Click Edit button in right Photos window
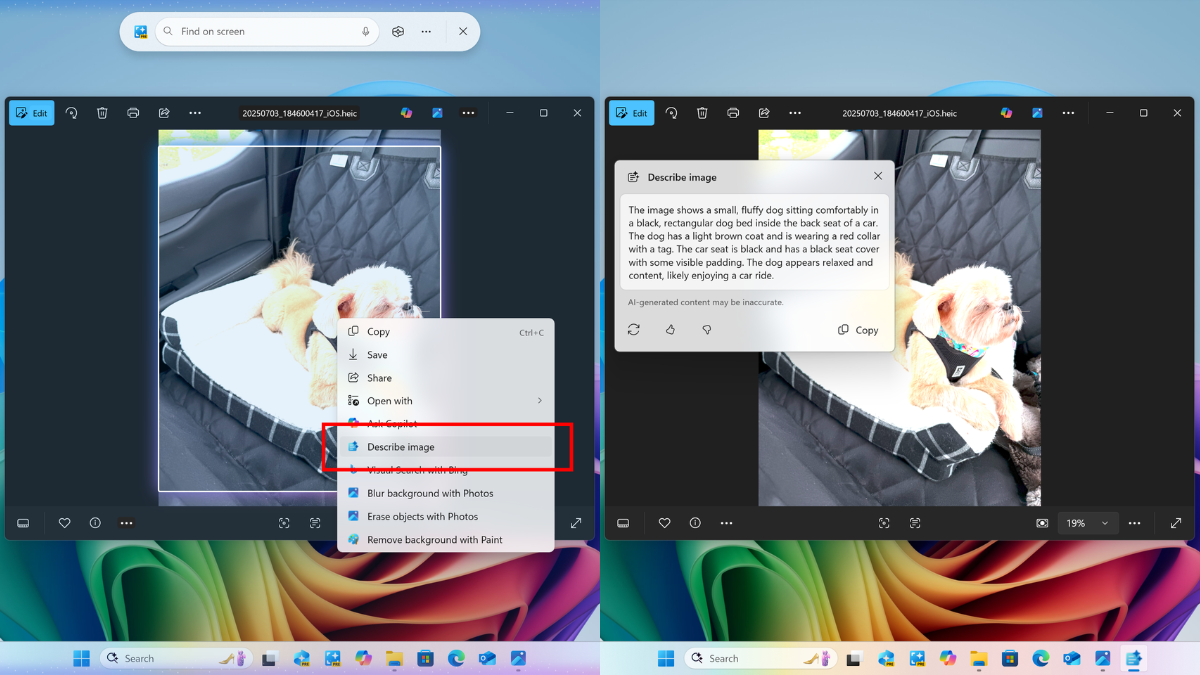The height and width of the screenshot is (675, 1200). click(x=632, y=113)
